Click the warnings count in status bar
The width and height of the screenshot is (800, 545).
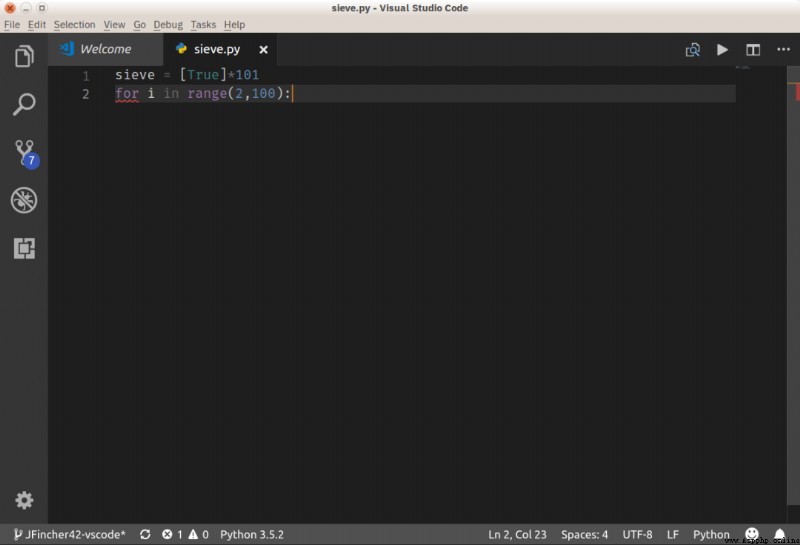click(x=198, y=534)
